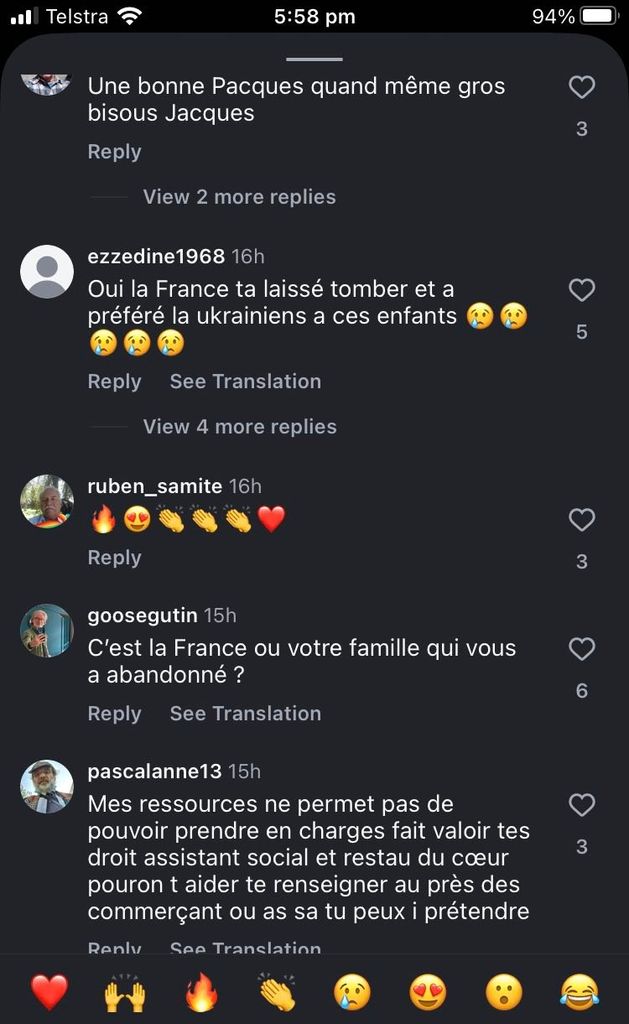629x1024 pixels.
Task: Tap the red heart quick reaction emoji
Action: click(49, 992)
